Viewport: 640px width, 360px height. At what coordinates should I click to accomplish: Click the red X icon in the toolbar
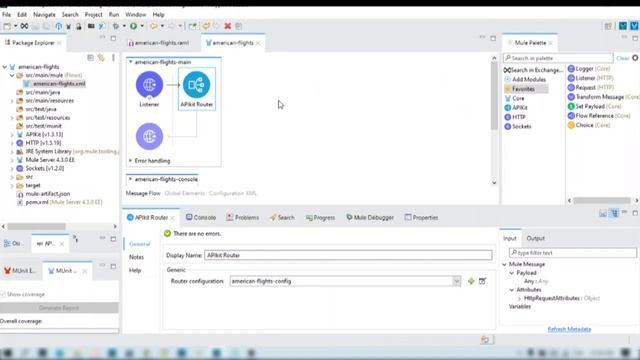pyautogui.click(x=227, y=26)
